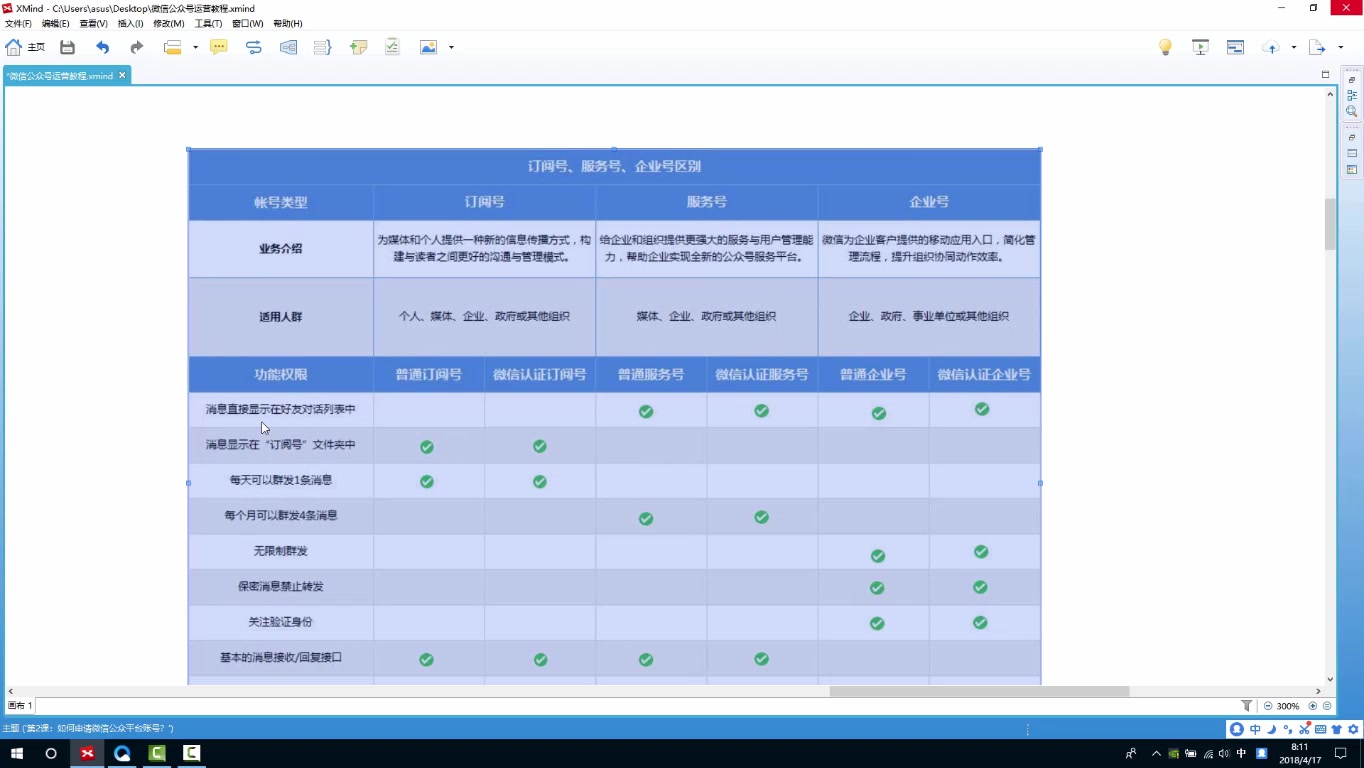This screenshot has width=1364, height=768.
Task: Click the vertical scrollbar thumb
Action: [1330, 224]
